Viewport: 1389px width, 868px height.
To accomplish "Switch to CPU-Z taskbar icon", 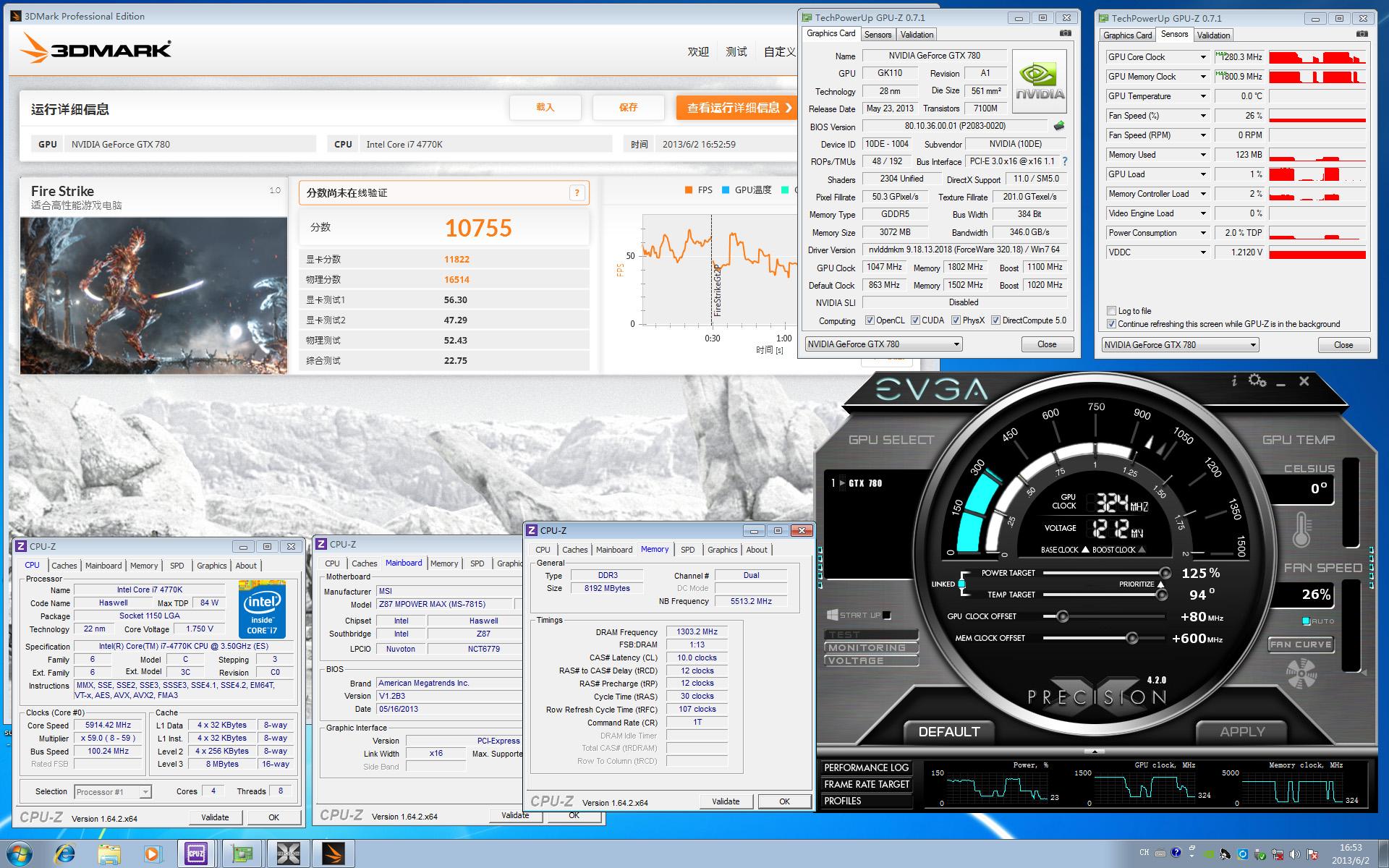I will [x=195, y=854].
